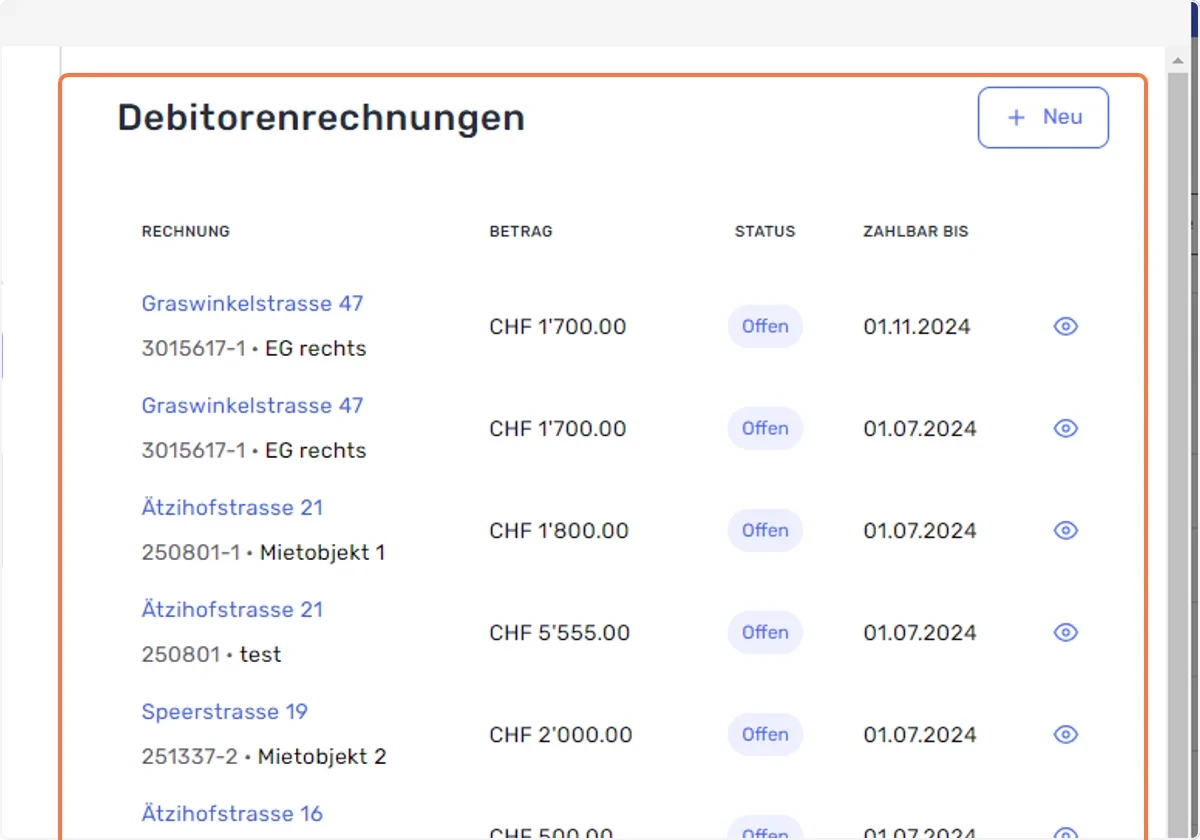Click Offen badge in Mietobjekt 1 row
1200x840 pixels.
[x=765, y=530]
